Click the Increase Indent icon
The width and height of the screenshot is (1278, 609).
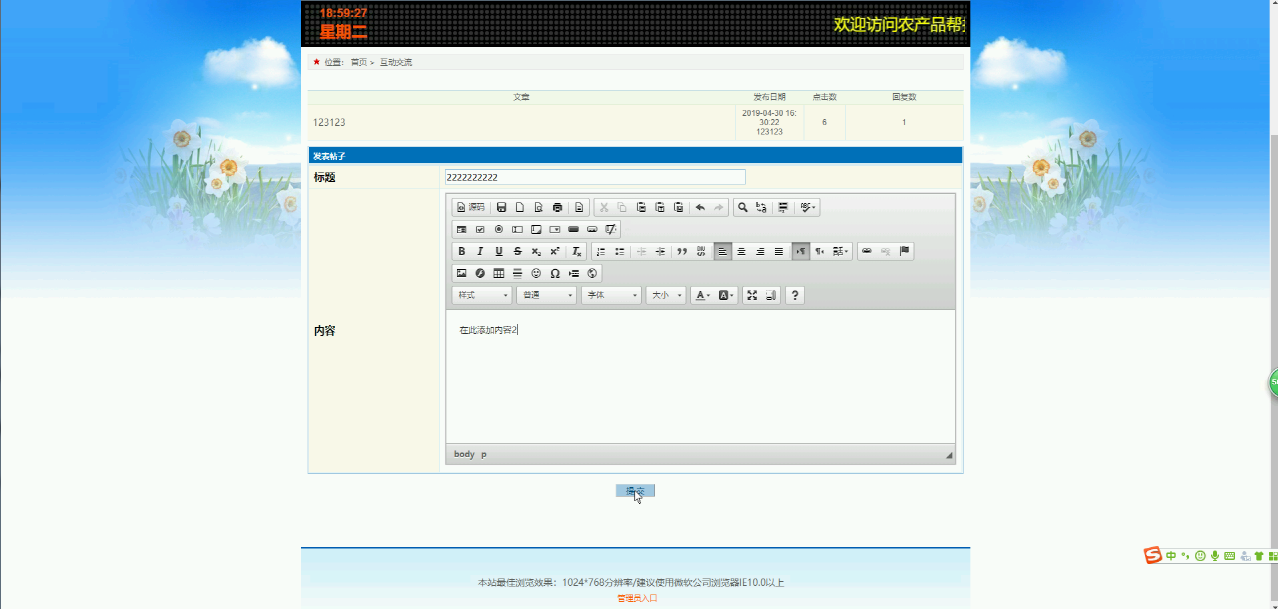tap(660, 251)
